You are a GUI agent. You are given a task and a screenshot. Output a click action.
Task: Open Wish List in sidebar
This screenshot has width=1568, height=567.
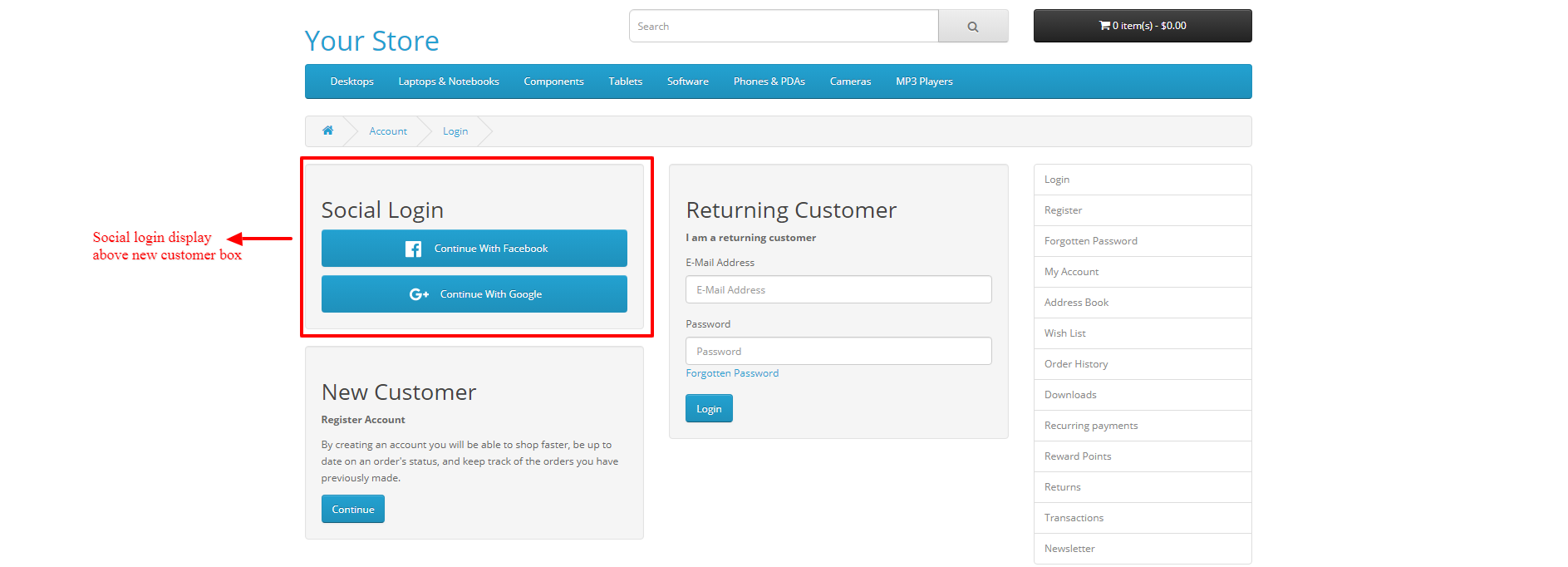click(1064, 333)
